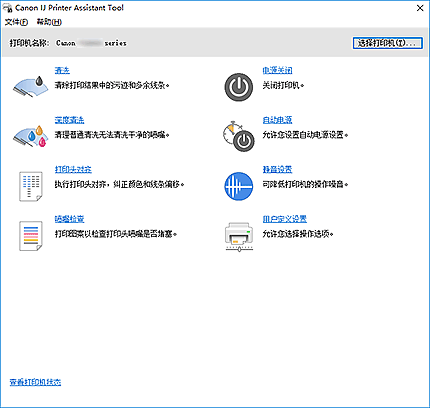Open the 自动电源 auto power link
The image size is (430, 408).
[277, 120]
